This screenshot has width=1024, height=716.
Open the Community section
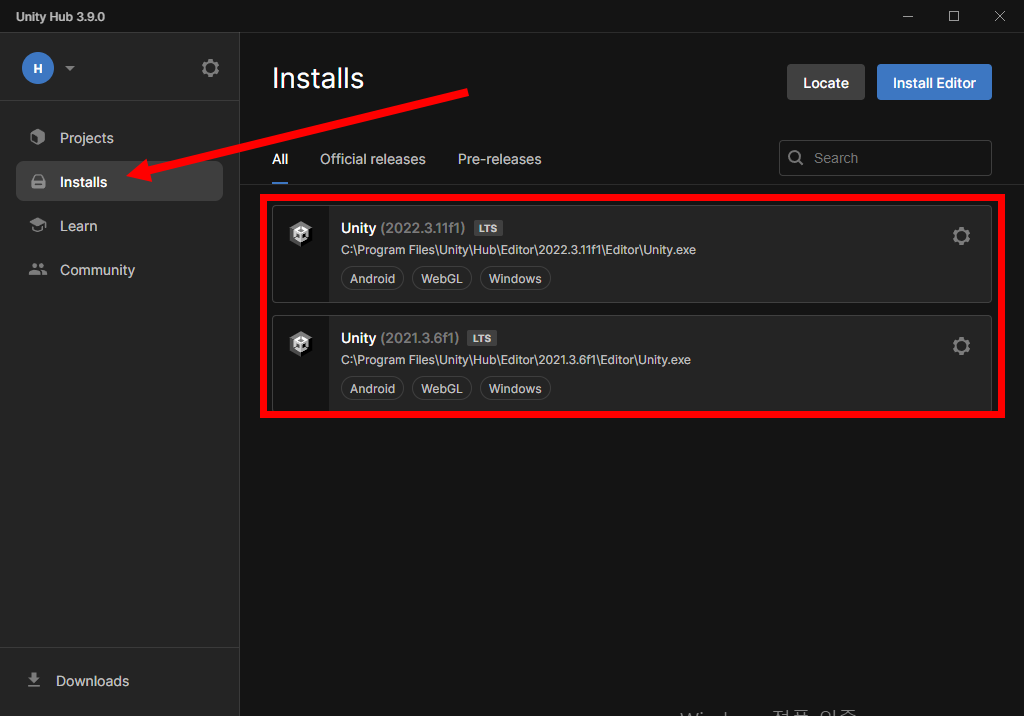pos(120,270)
